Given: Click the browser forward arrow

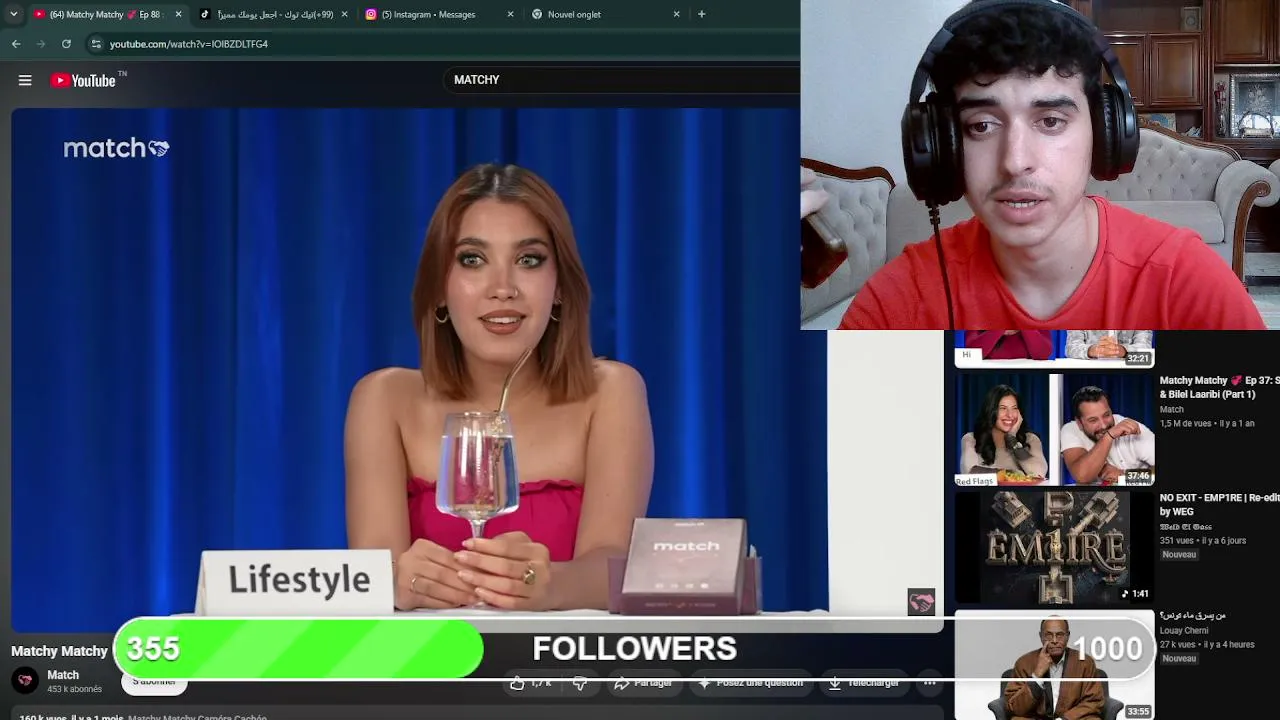Looking at the screenshot, I should click(x=41, y=44).
